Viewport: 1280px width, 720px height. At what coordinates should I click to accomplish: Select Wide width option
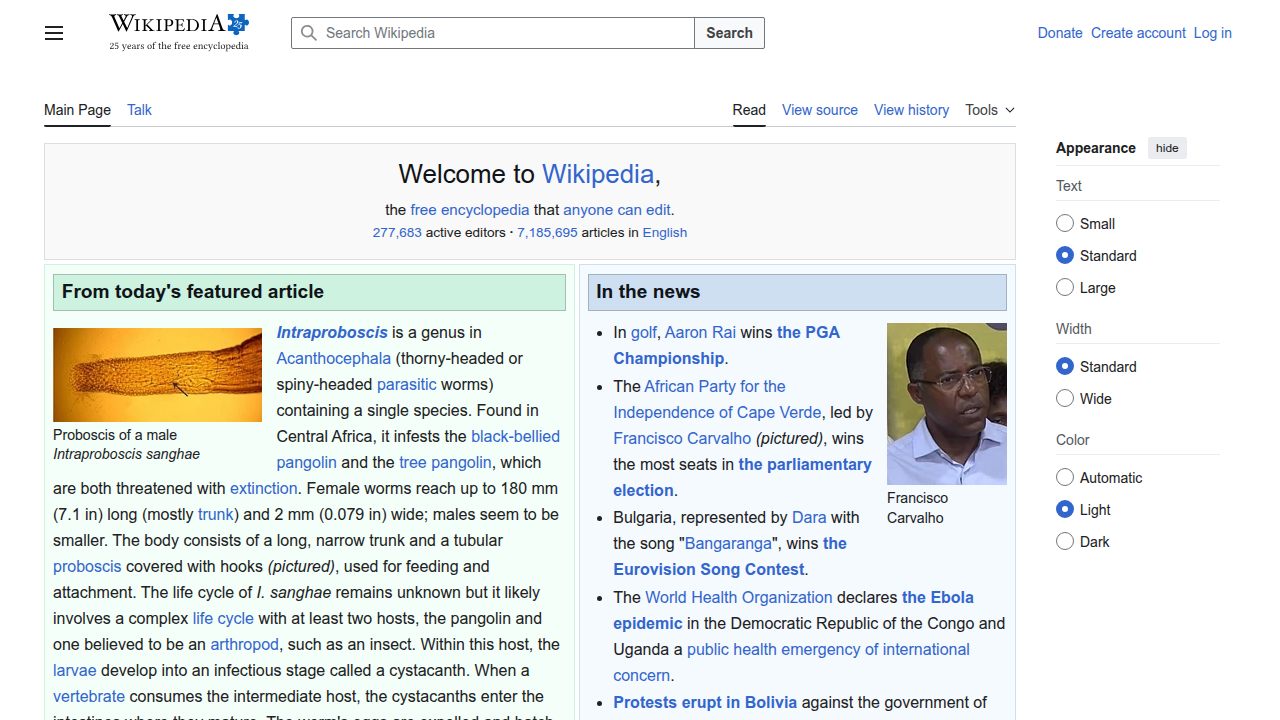1065,398
